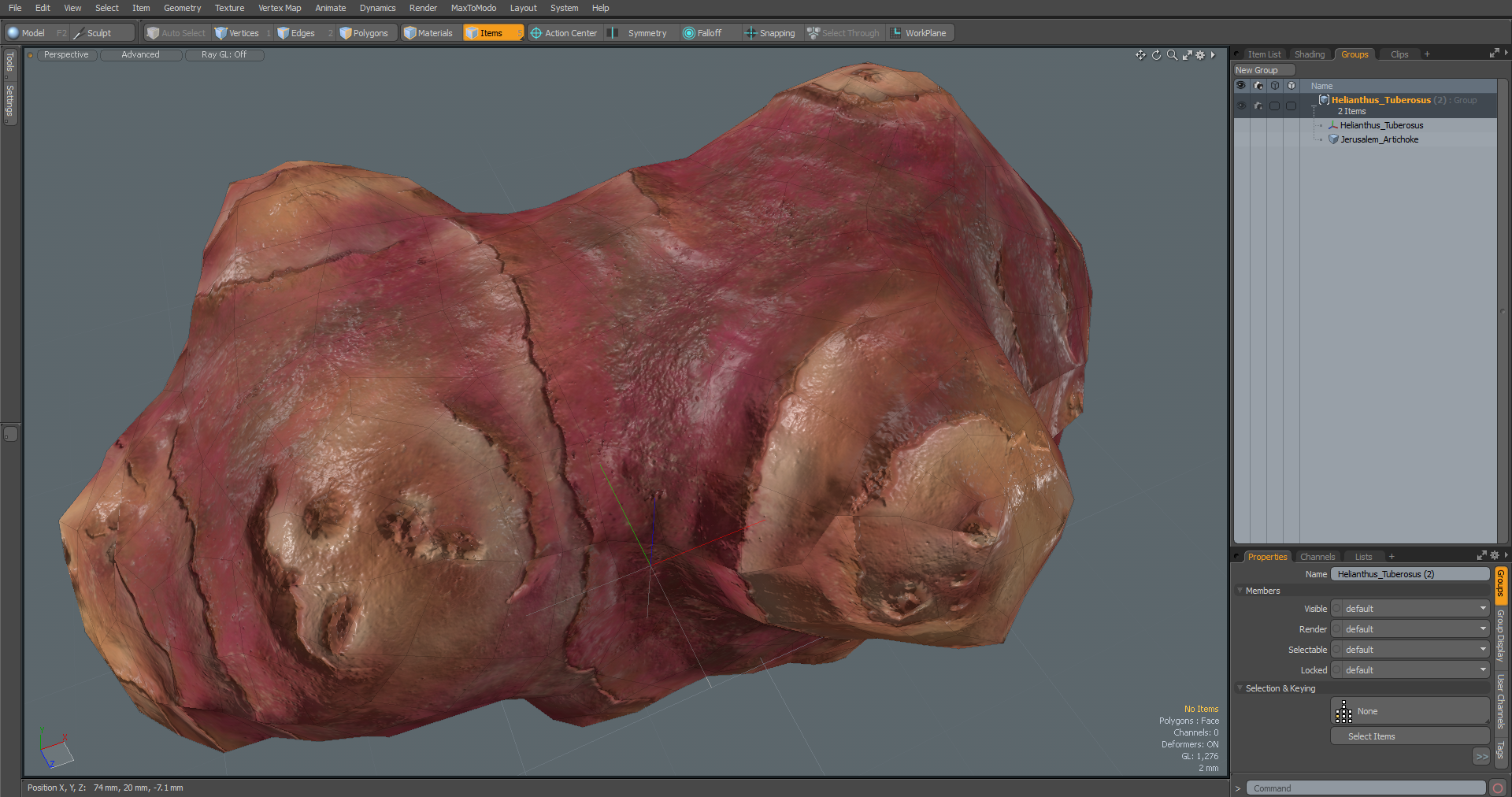Open viewport settings gear icon

point(1200,55)
